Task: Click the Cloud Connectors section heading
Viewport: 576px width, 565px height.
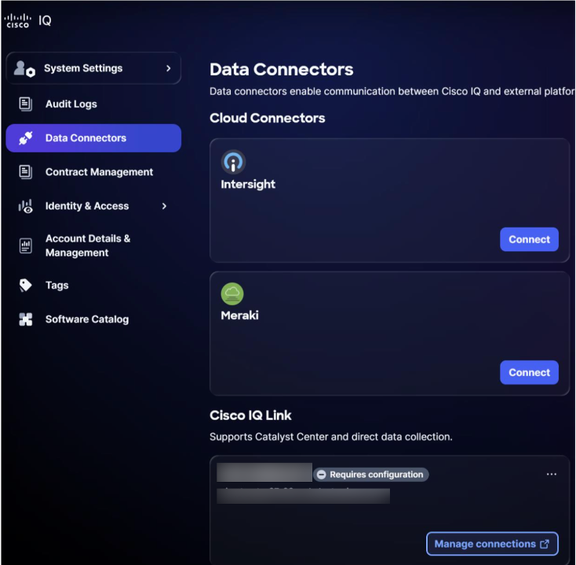Action: (x=267, y=118)
